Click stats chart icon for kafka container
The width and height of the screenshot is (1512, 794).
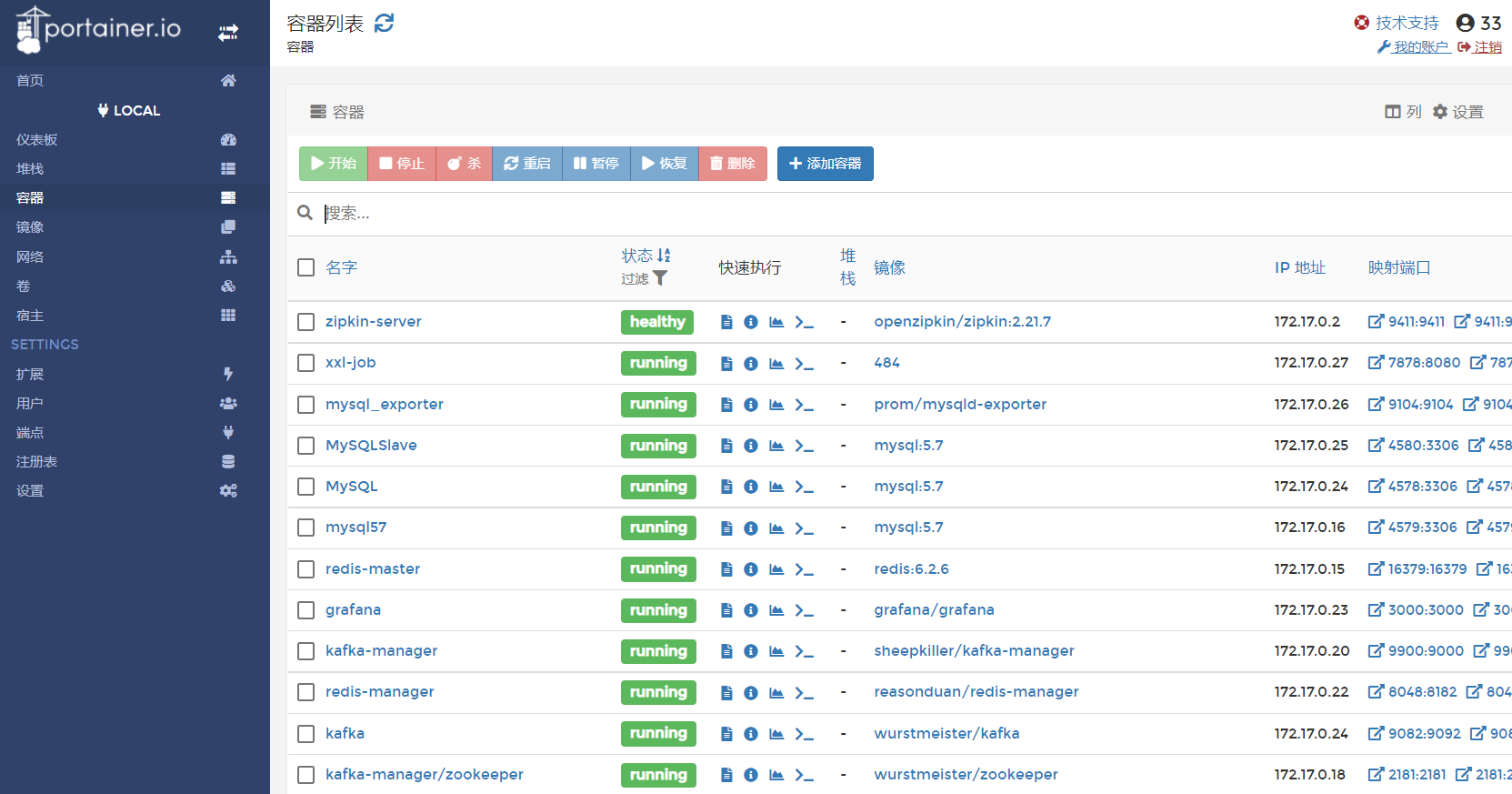776,734
